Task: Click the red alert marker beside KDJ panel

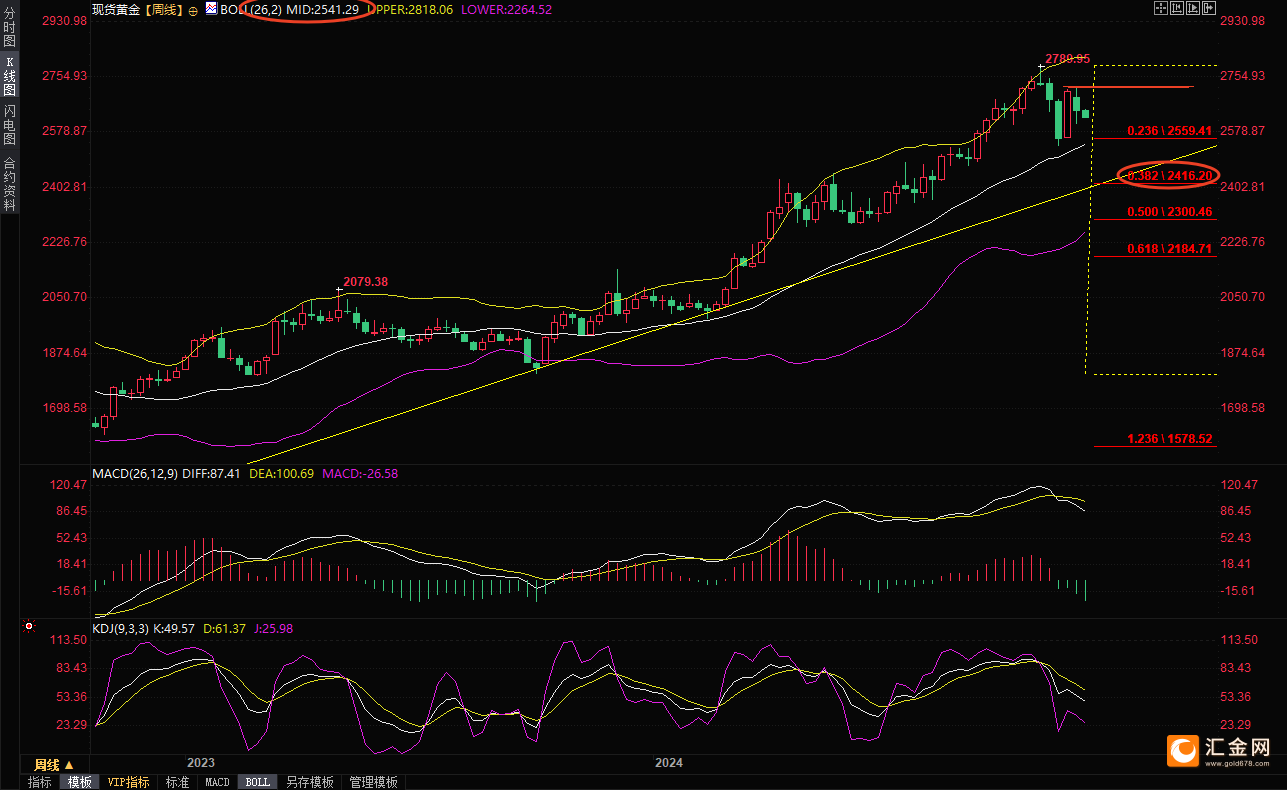Action: pos(28,627)
